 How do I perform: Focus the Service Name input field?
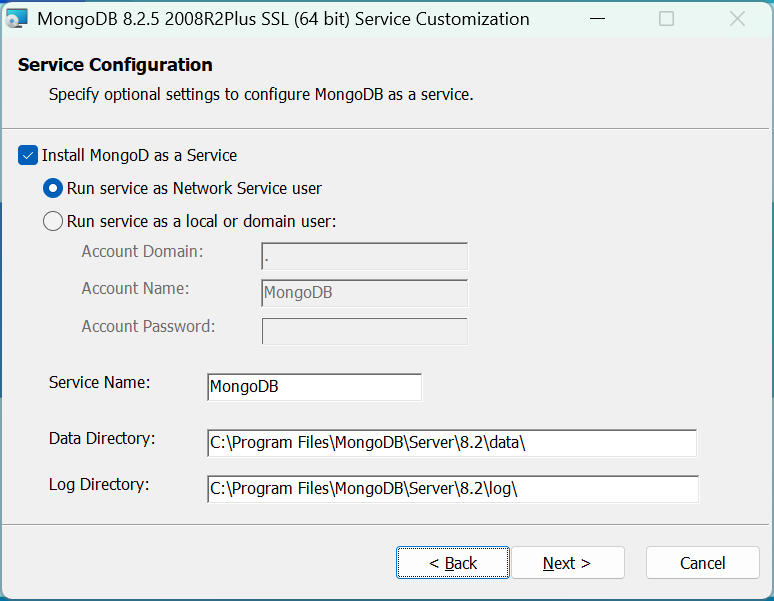click(314, 387)
